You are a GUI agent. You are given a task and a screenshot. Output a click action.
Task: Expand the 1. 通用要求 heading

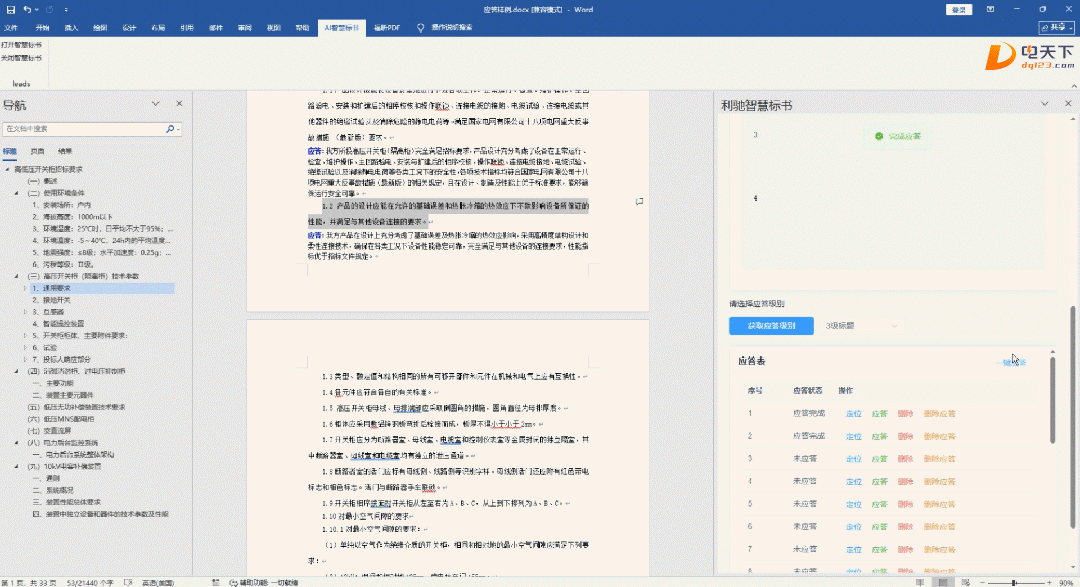25,289
